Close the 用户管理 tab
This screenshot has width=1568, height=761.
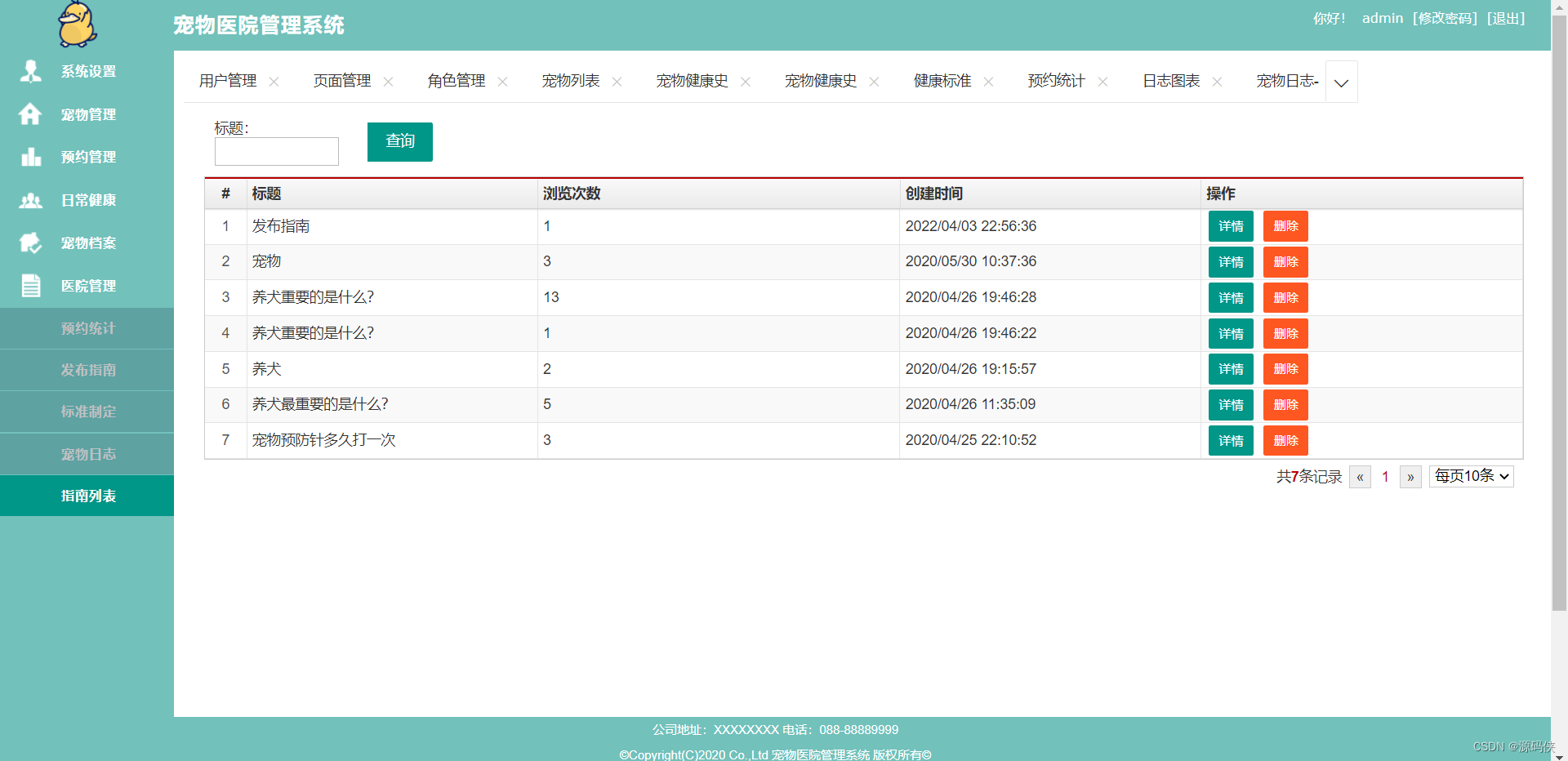pyautogui.click(x=274, y=82)
